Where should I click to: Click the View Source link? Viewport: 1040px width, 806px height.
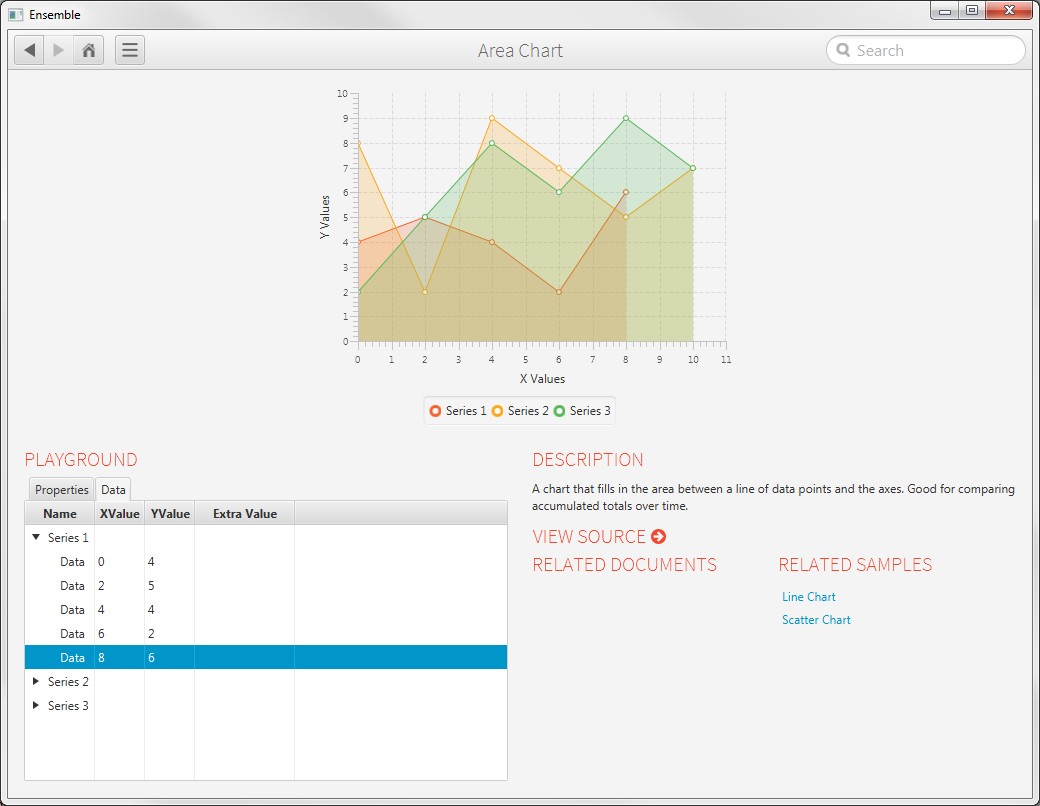(589, 537)
